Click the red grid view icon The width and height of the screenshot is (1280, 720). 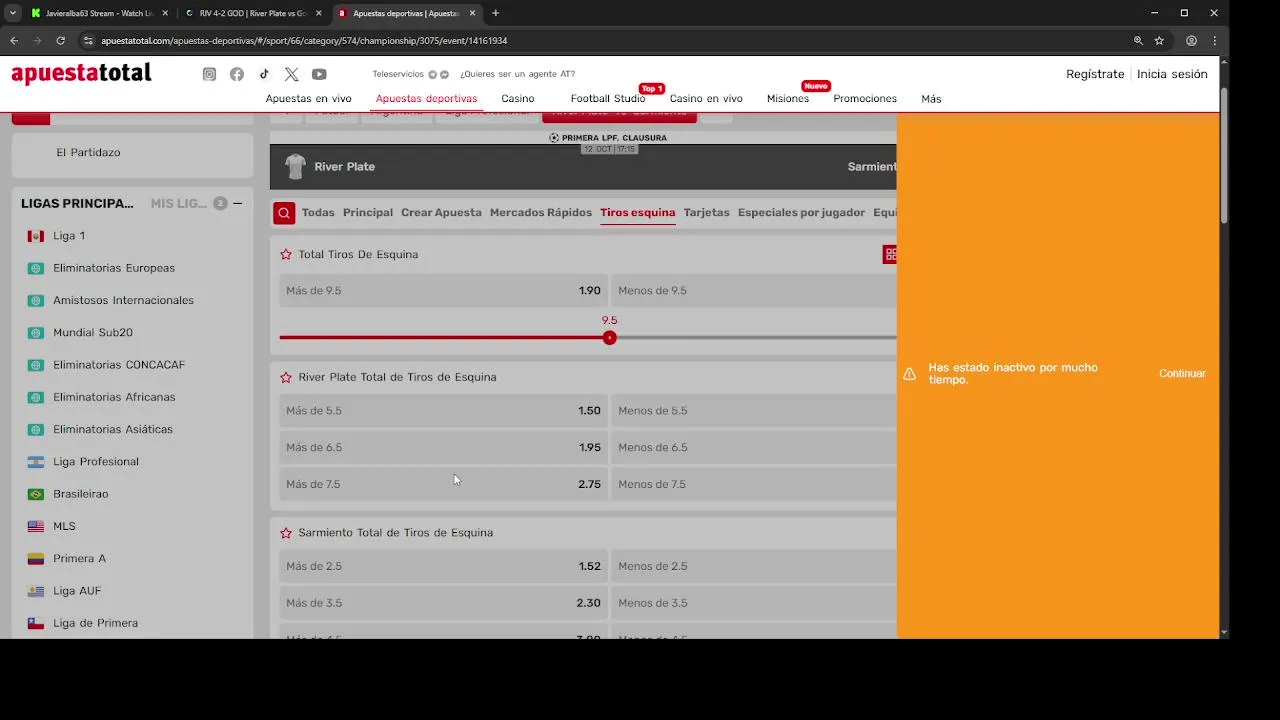[x=890, y=254]
